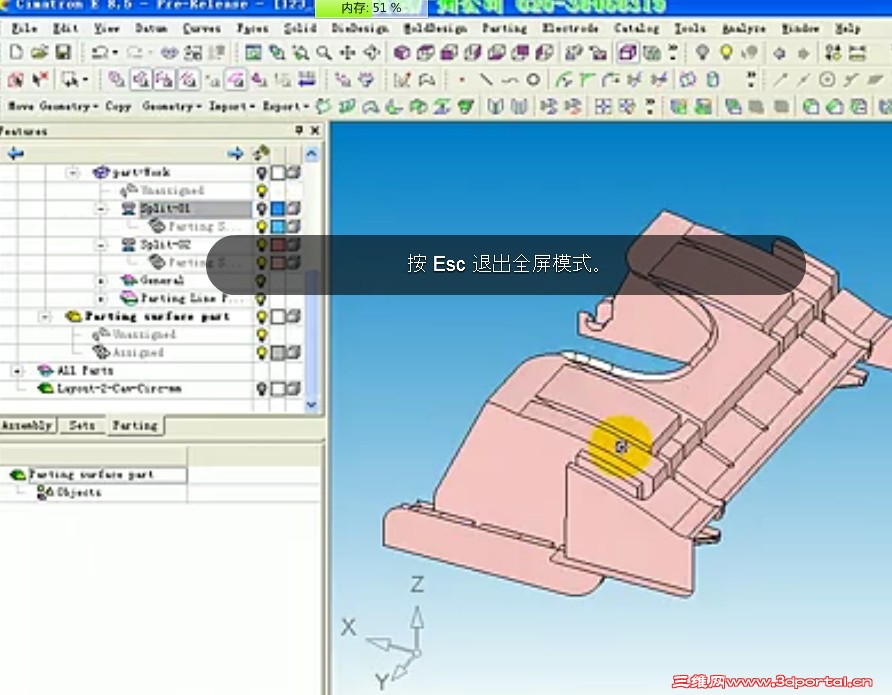892x695 pixels.
Task: Click the blue double-arrow toolbar icon
Action: click(x=307, y=79)
